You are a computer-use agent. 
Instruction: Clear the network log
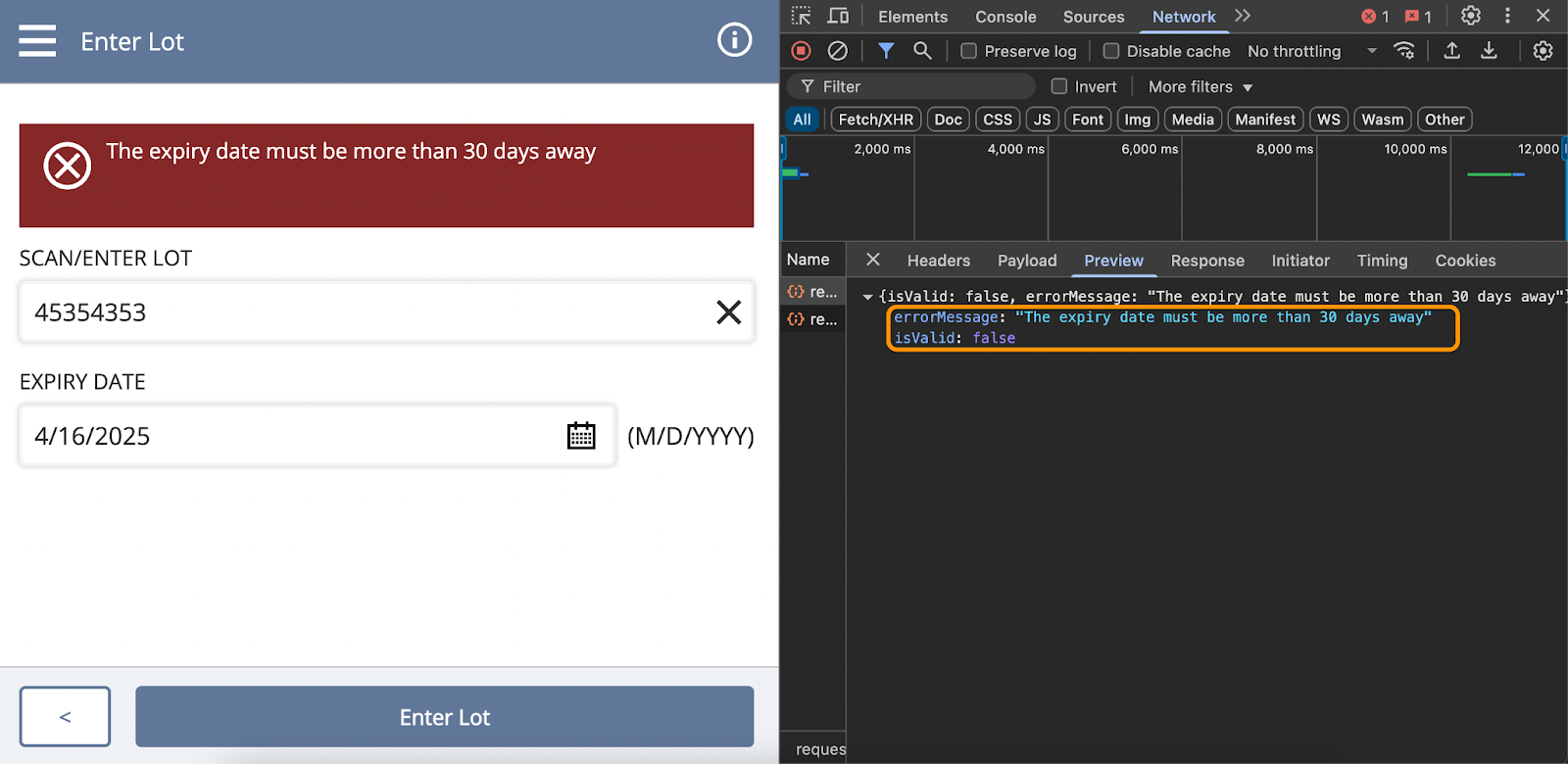(837, 51)
